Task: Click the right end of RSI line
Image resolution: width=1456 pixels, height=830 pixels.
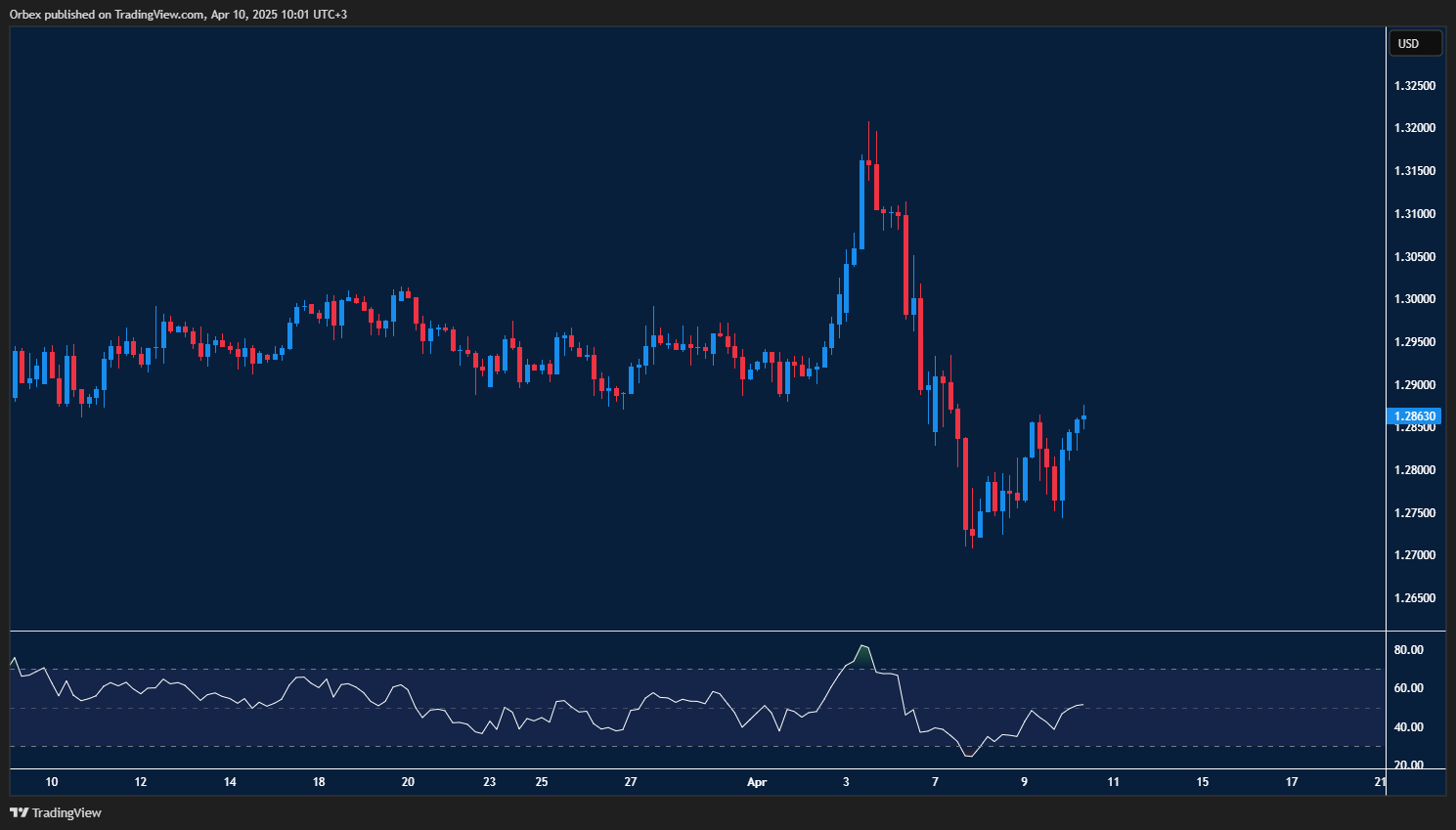Action: (1081, 705)
